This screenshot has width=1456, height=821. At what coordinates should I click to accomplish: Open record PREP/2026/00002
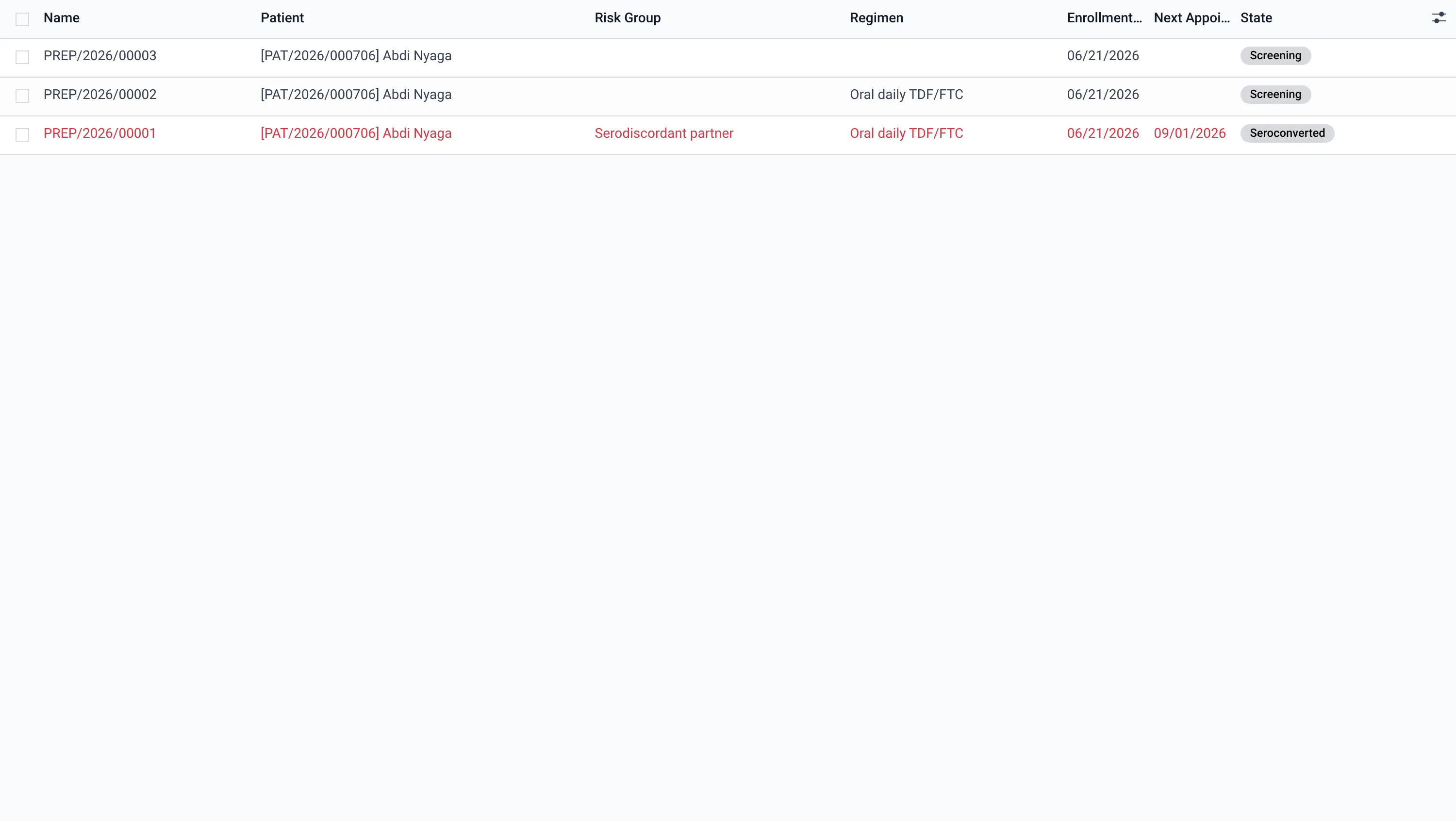pyautogui.click(x=100, y=94)
